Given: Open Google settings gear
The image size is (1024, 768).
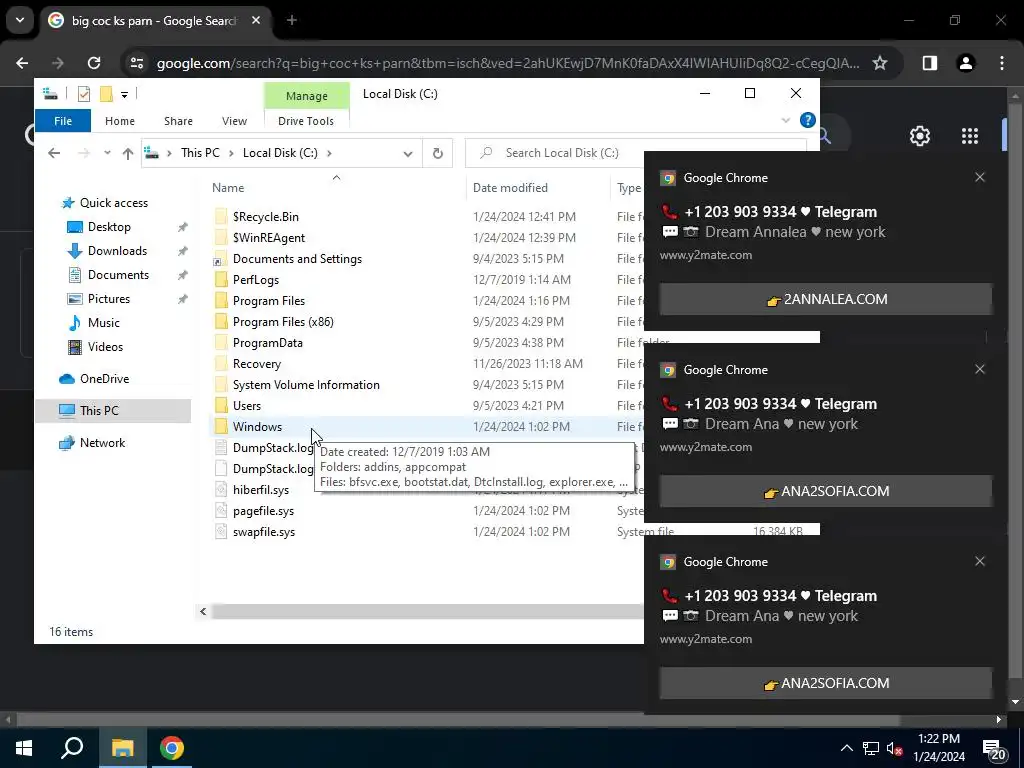Looking at the screenshot, I should pyautogui.click(x=920, y=136).
